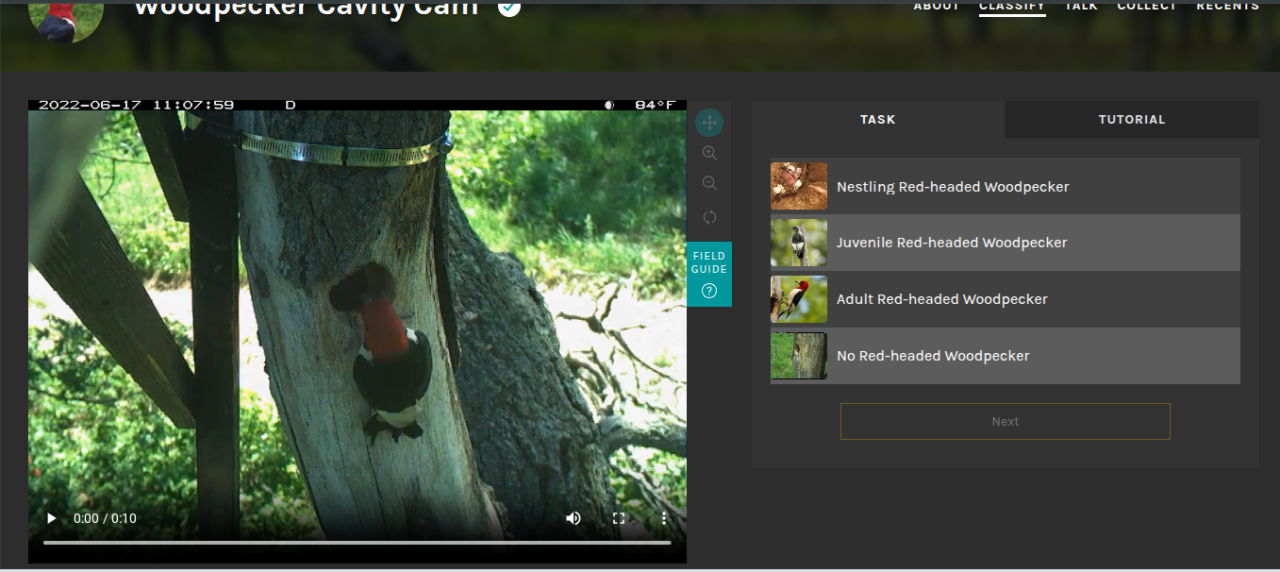The width and height of the screenshot is (1280, 572).
Task: Open the video more options menu
Action: [x=664, y=518]
